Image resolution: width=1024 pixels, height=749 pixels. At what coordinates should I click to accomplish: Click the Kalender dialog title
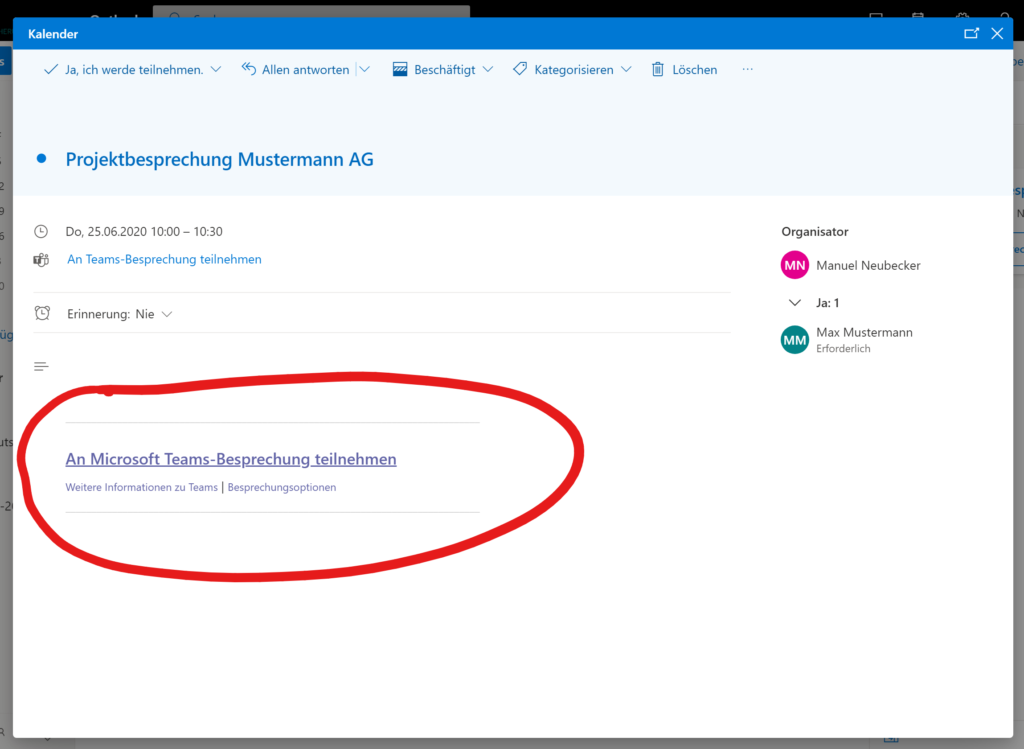click(x=53, y=34)
